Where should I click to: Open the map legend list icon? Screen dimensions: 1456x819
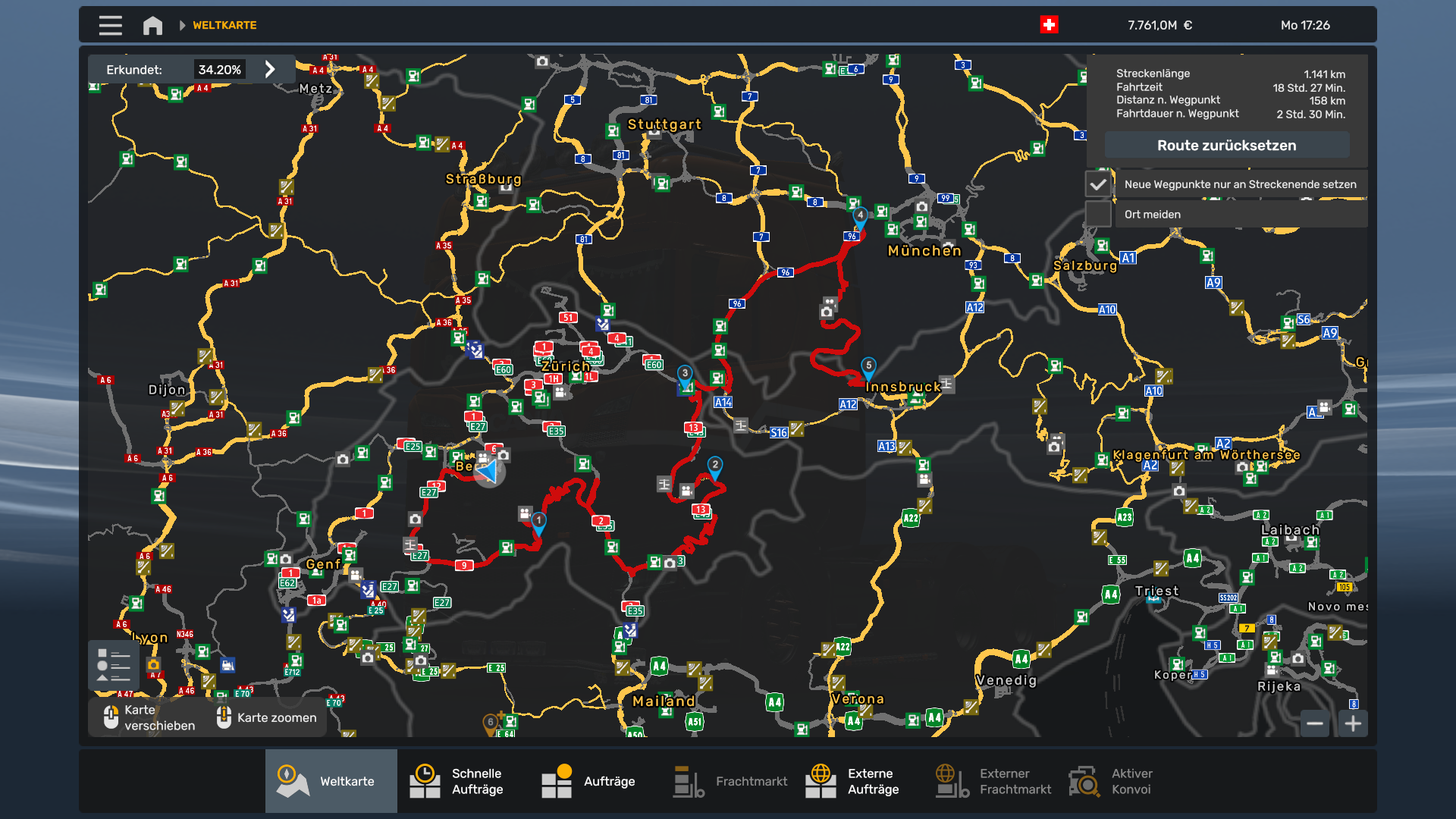click(x=114, y=665)
